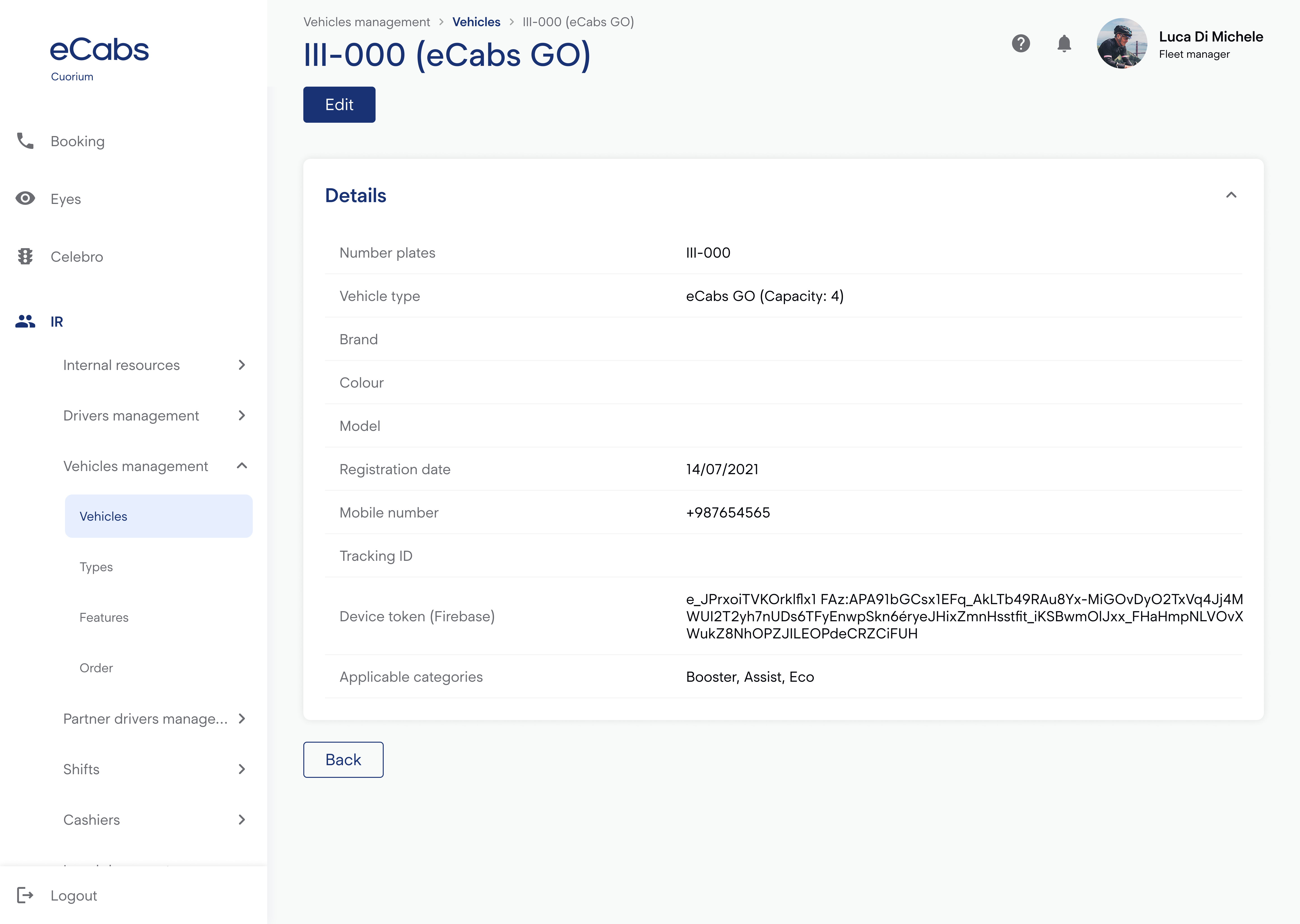Image resolution: width=1300 pixels, height=924 pixels.
Task: Click the Celebro traffic light icon
Action: pos(25,256)
